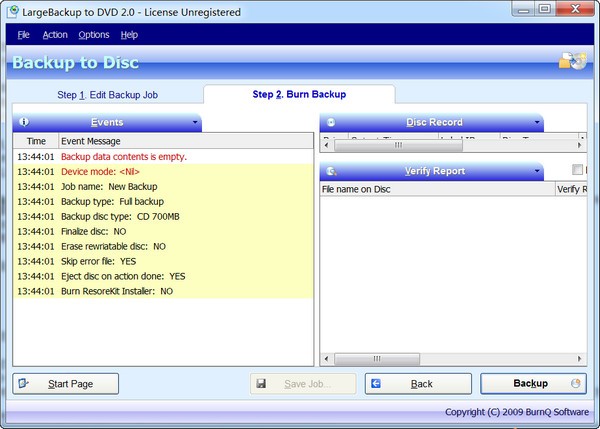
Task: Start the burn with the Backup button
Action: (533, 383)
